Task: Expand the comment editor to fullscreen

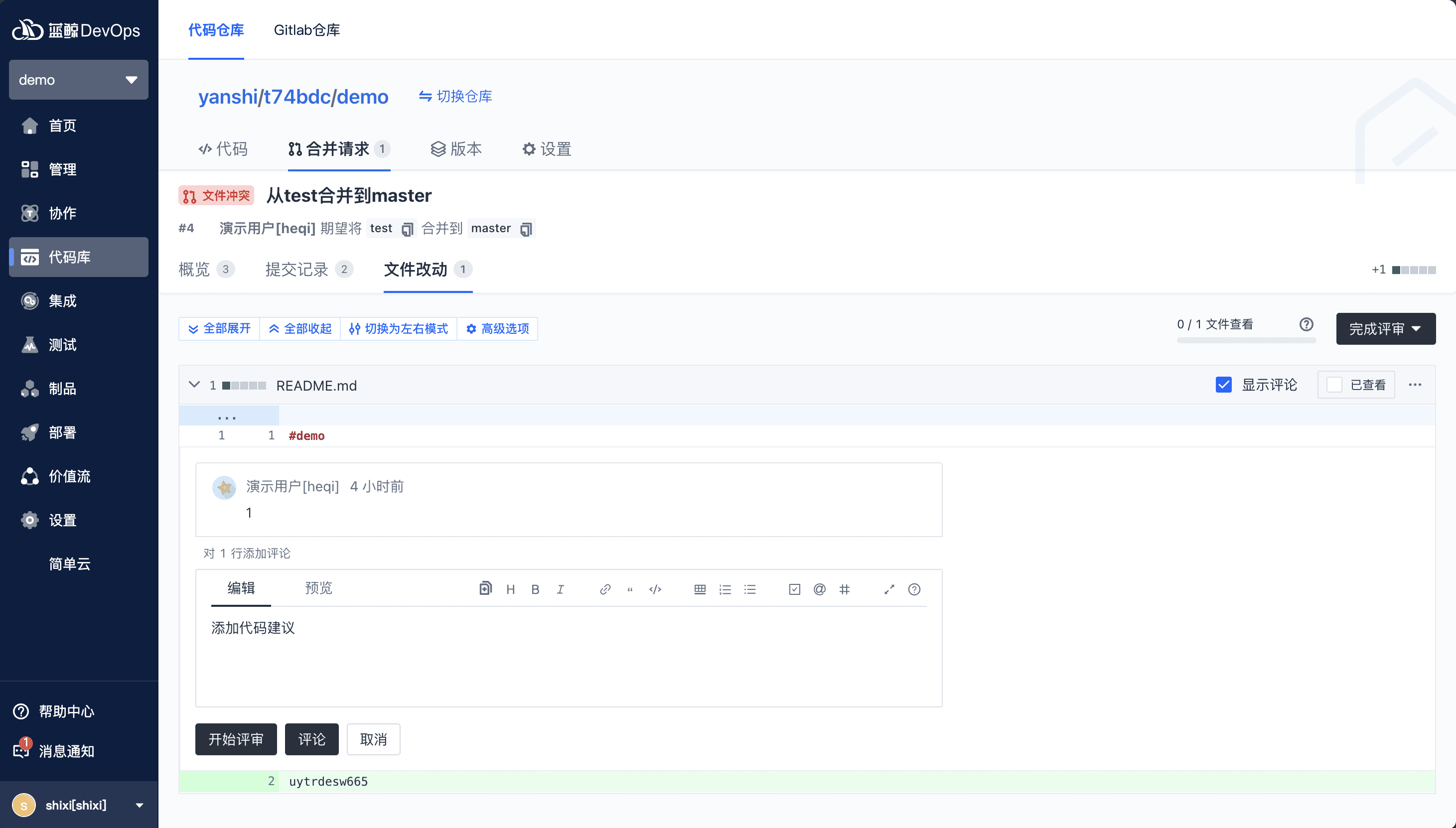Action: click(889, 589)
